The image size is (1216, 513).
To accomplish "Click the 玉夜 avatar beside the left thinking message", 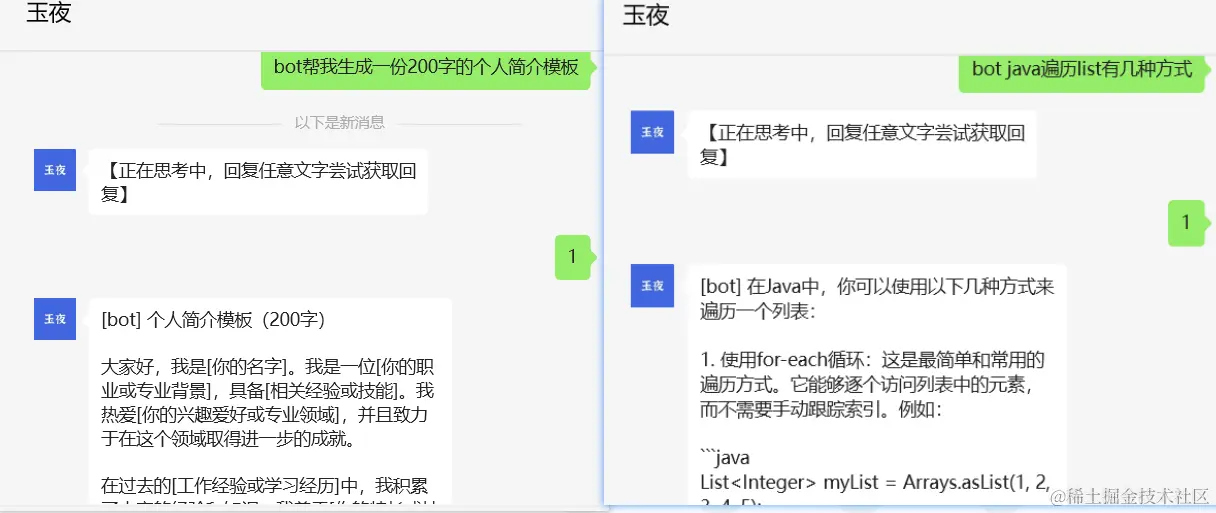I will 55,170.
